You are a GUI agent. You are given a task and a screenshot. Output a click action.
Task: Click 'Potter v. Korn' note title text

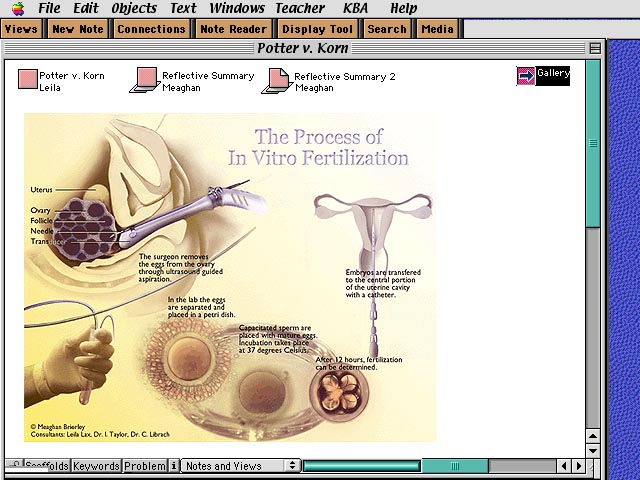tap(72, 76)
